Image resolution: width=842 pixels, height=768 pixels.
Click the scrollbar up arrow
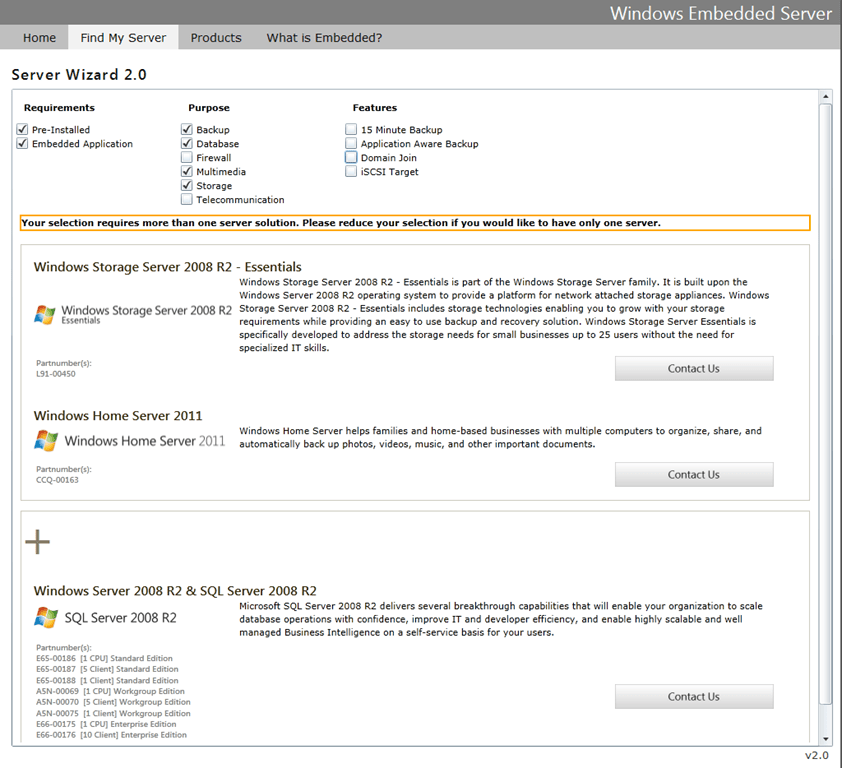(825, 97)
